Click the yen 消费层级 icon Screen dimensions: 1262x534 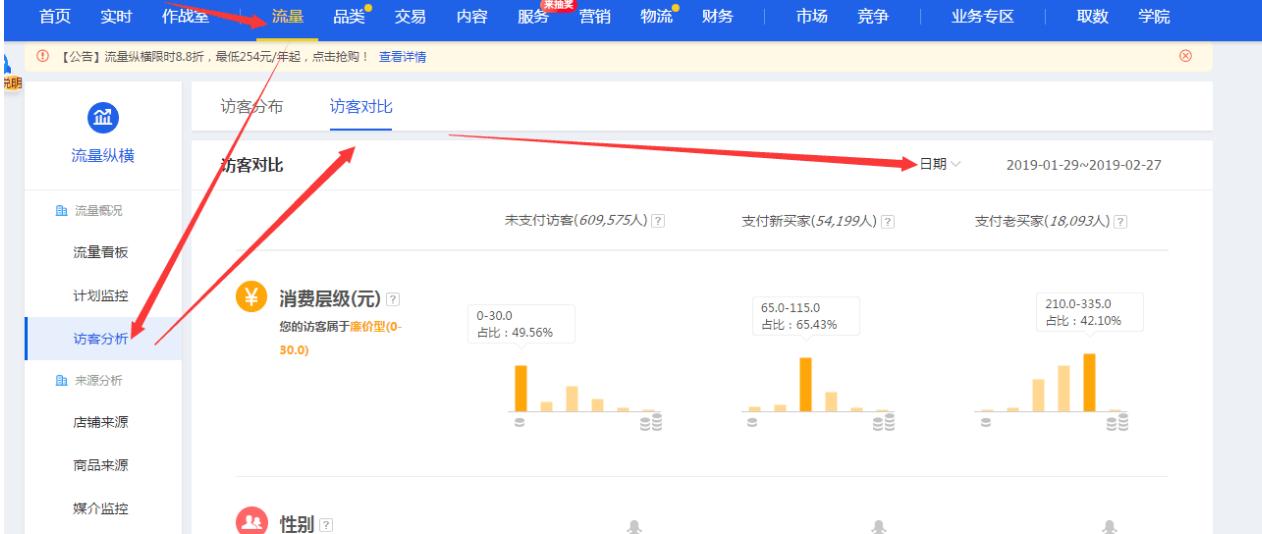click(x=250, y=298)
